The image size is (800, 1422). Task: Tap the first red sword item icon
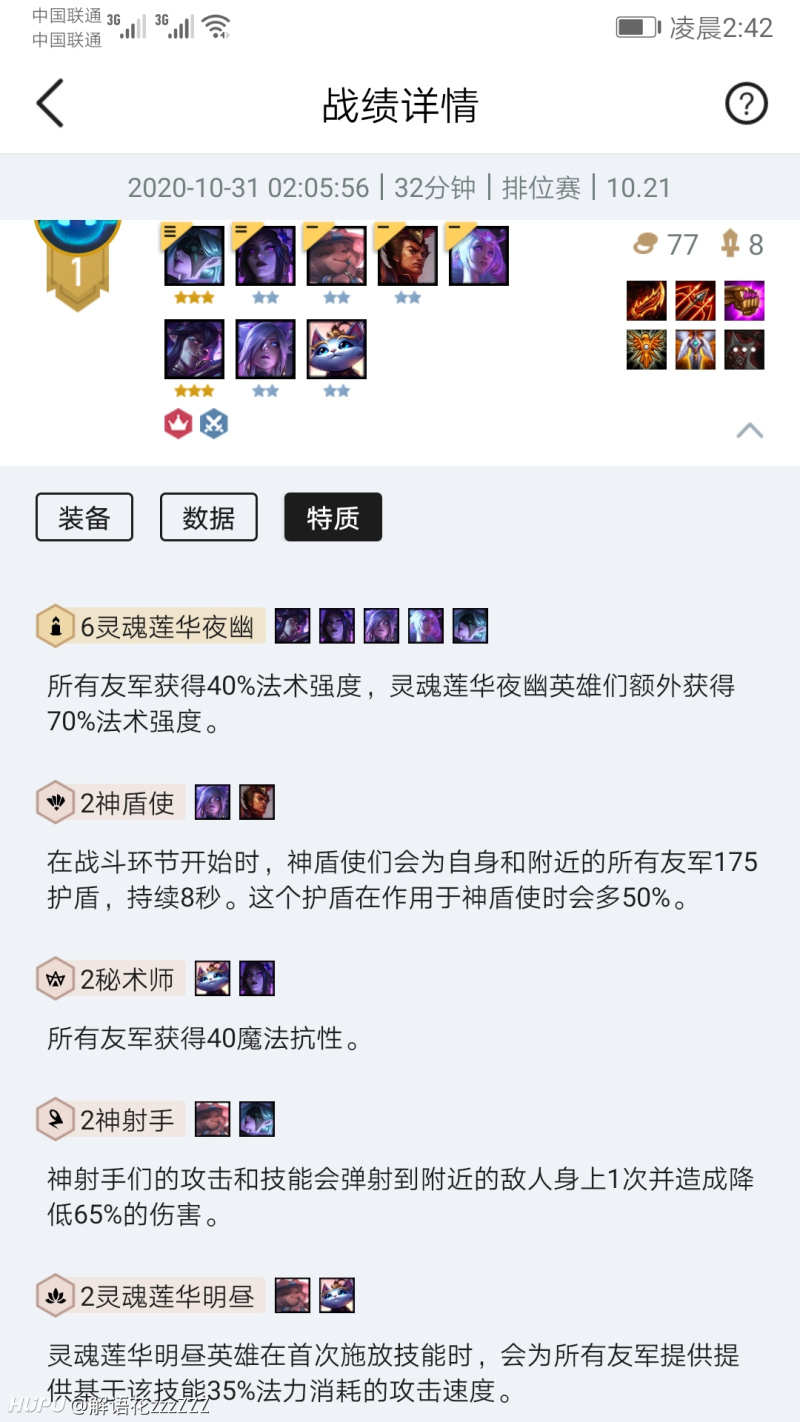click(x=646, y=301)
